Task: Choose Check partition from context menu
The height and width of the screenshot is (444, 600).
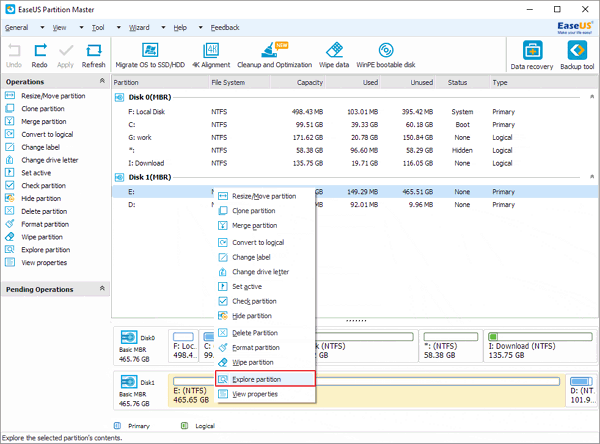Action: 265,301
